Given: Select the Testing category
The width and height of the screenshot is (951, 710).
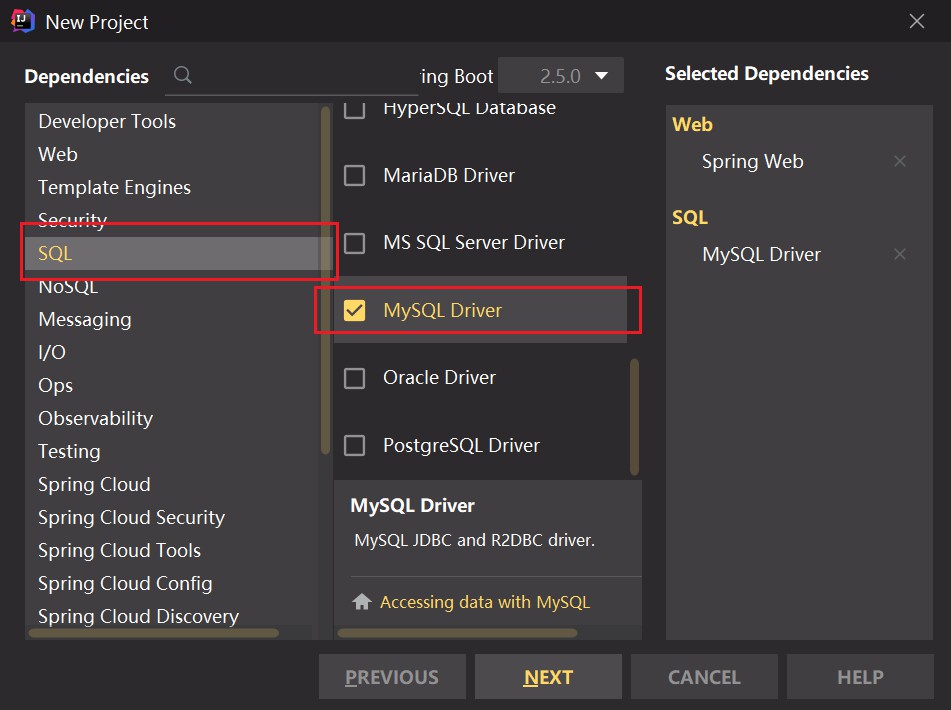Looking at the screenshot, I should click(172, 452).
